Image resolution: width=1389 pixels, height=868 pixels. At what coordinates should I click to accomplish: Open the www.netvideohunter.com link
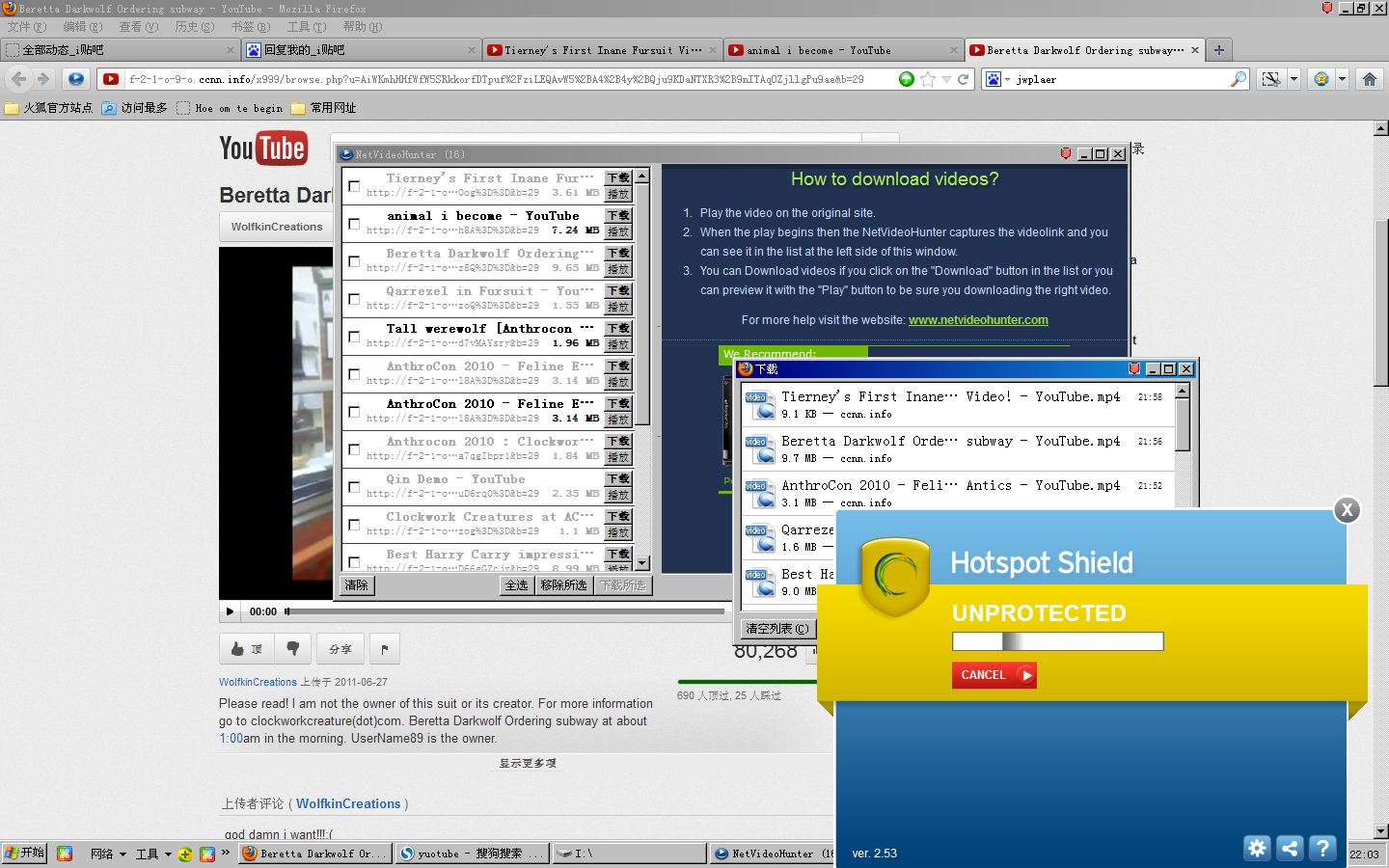coord(977,320)
